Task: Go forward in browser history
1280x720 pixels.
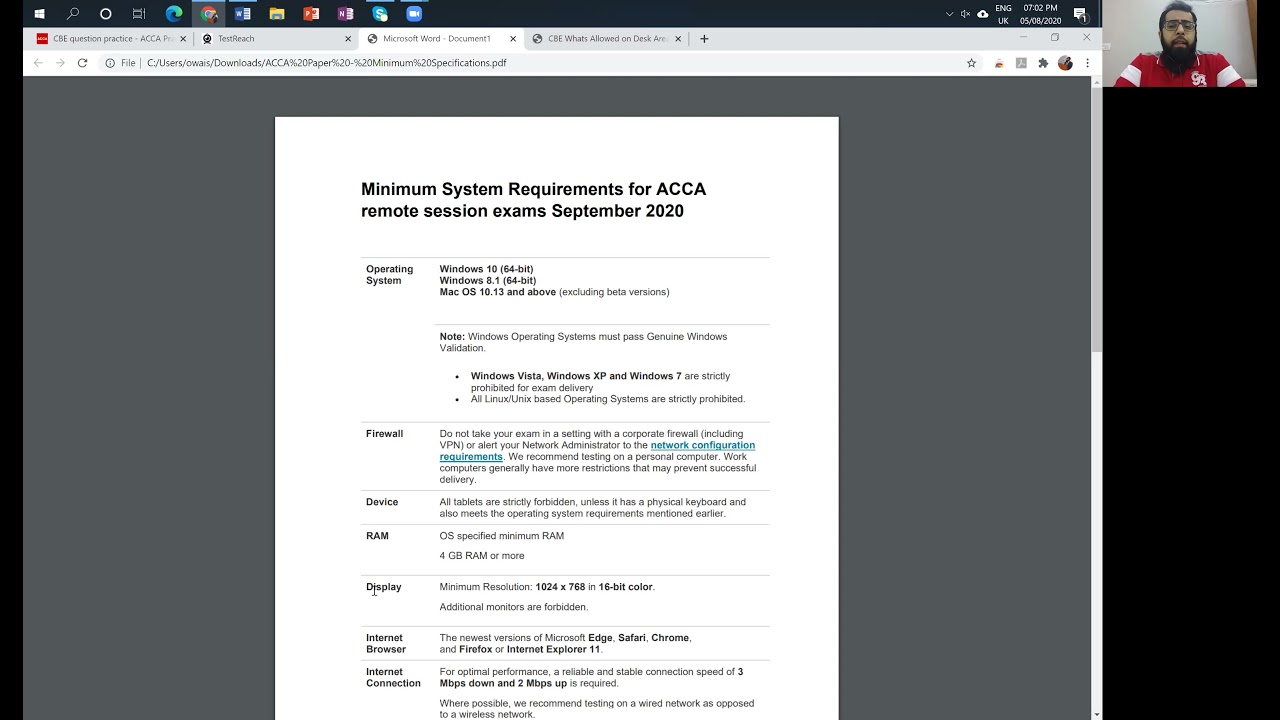Action: (x=60, y=63)
